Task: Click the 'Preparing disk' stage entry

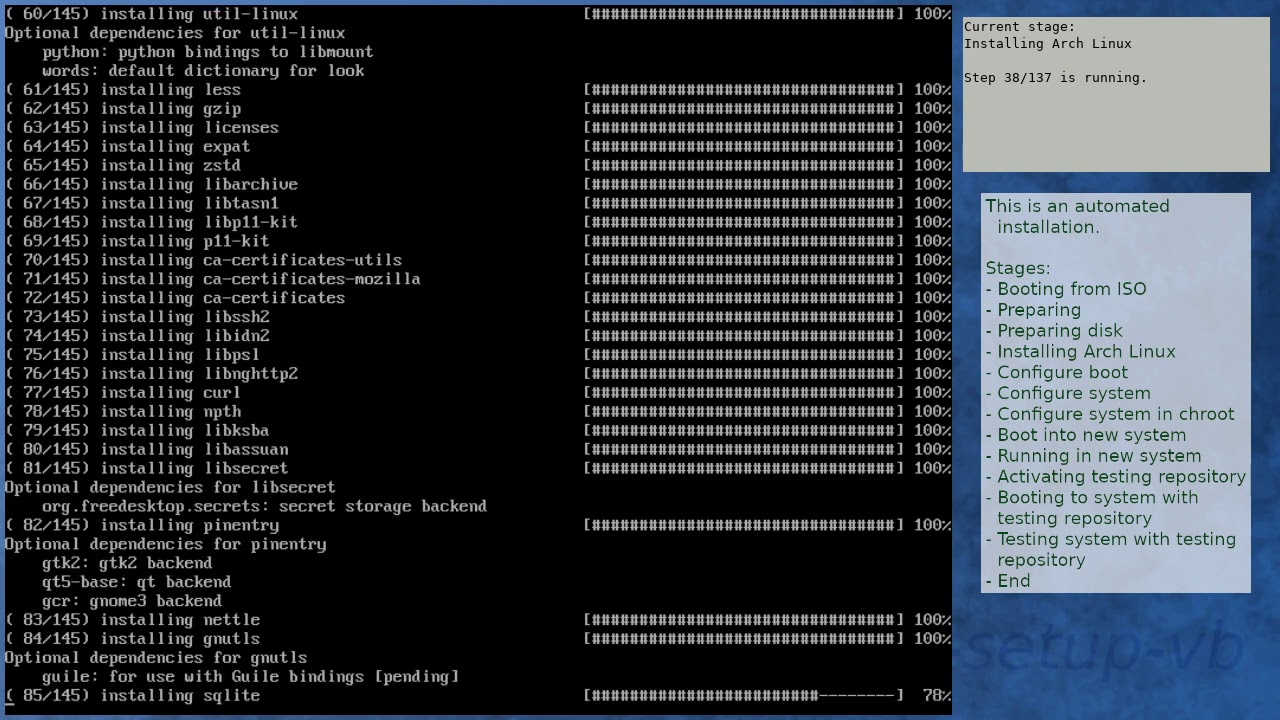Action: 1054,331
